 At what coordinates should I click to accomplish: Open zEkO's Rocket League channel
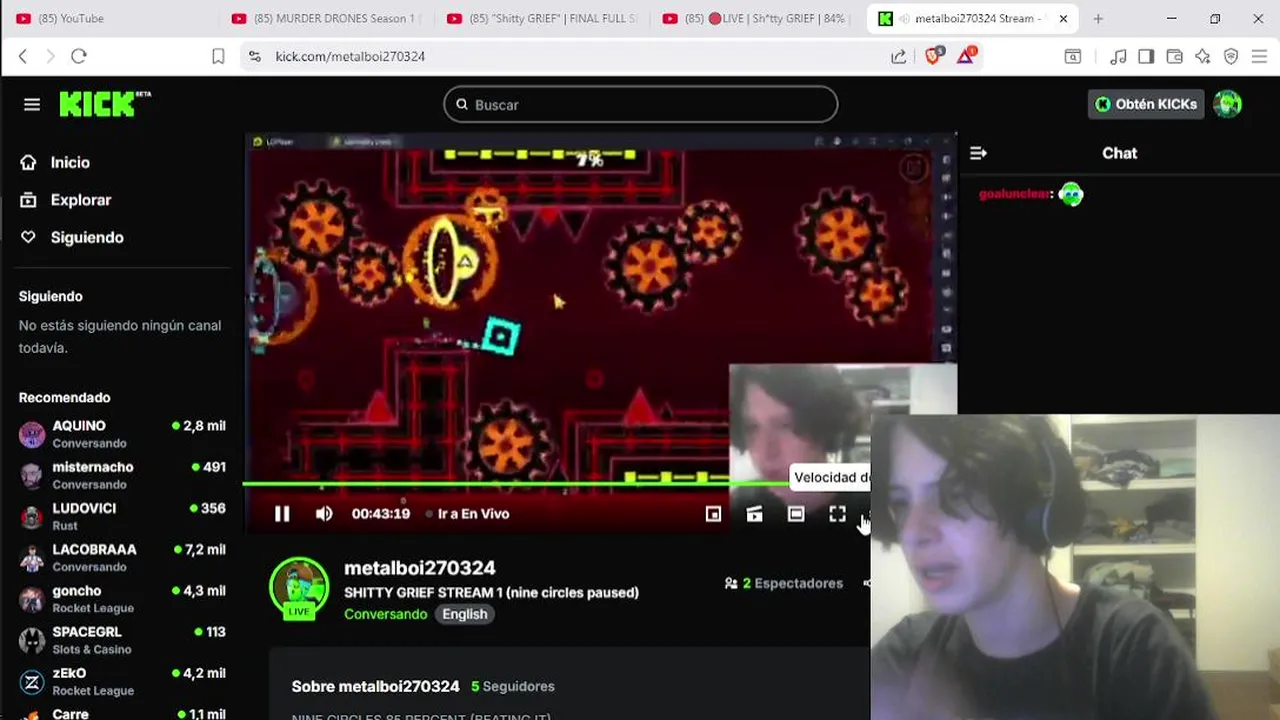point(122,681)
